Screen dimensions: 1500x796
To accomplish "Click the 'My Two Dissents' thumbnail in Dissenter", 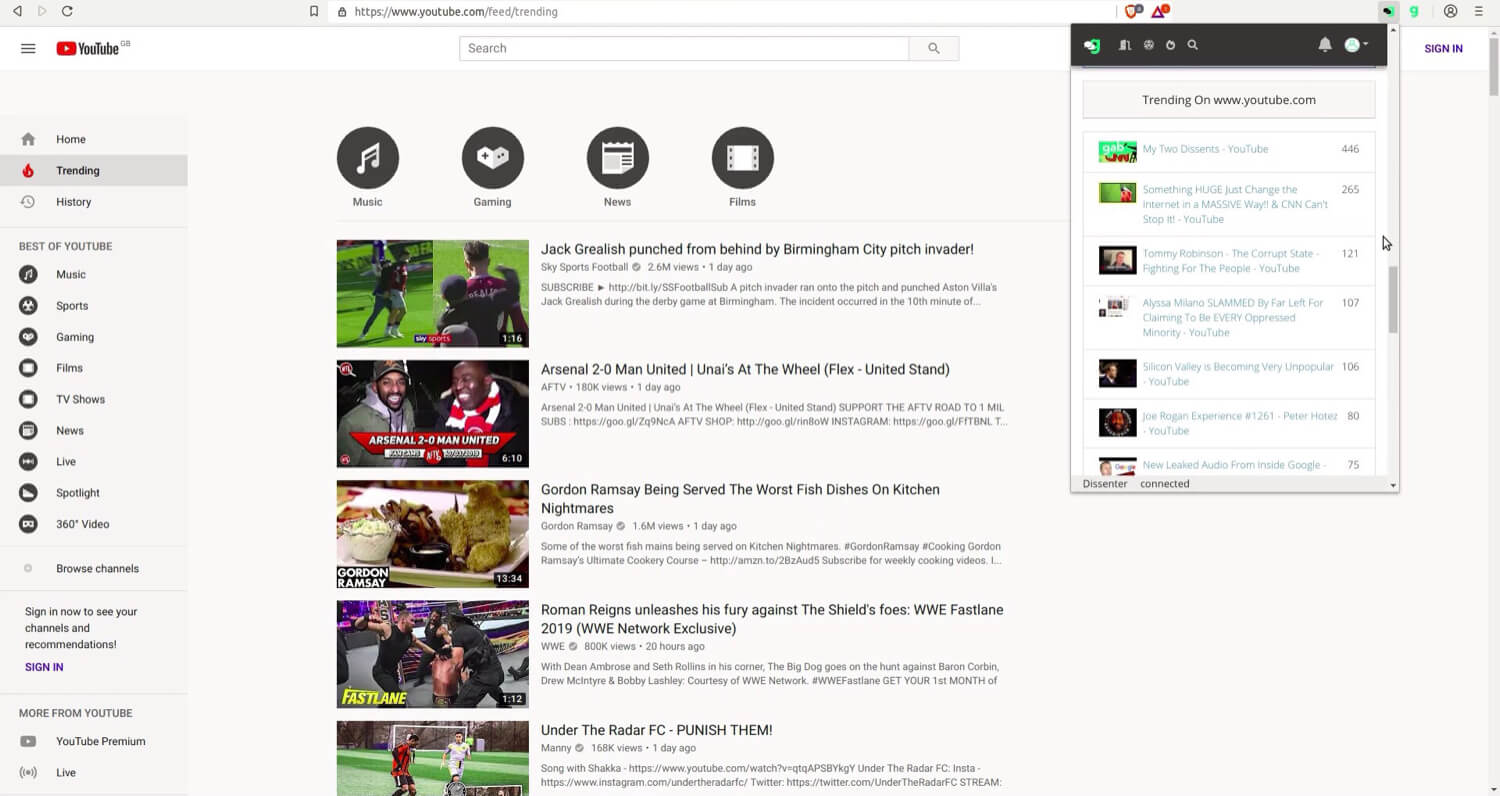I will (x=1118, y=152).
